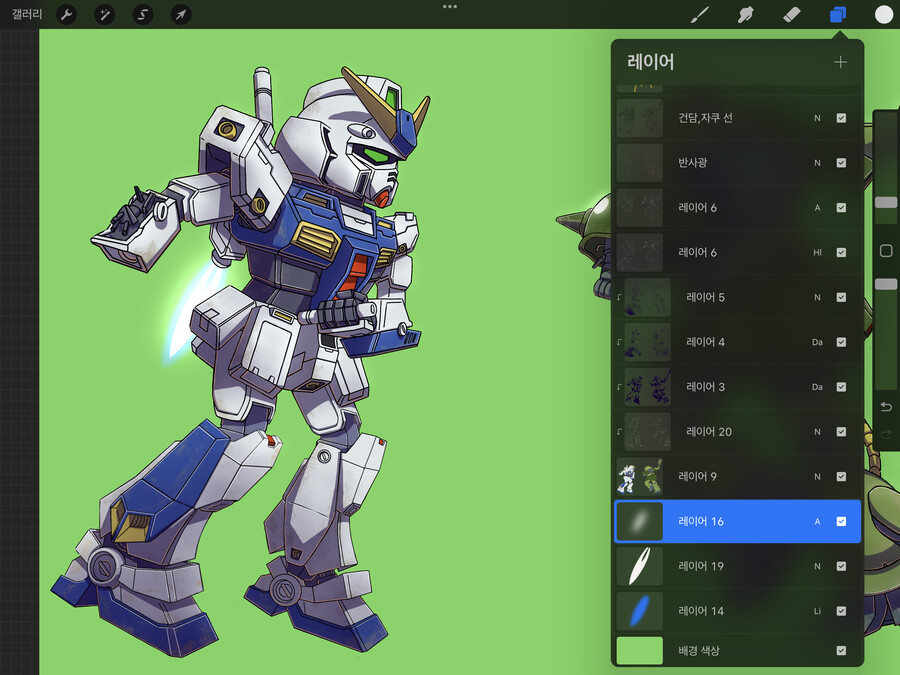The height and width of the screenshot is (675, 900).
Task: Open the Adjustments magic wand menu
Action: click(x=104, y=14)
